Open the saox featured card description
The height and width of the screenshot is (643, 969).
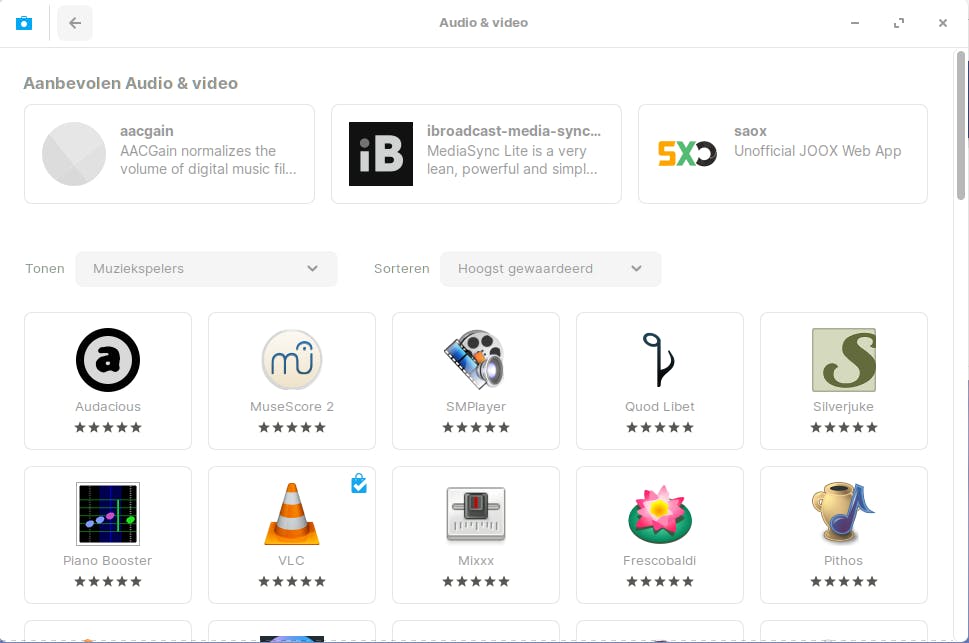click(818, 151)
